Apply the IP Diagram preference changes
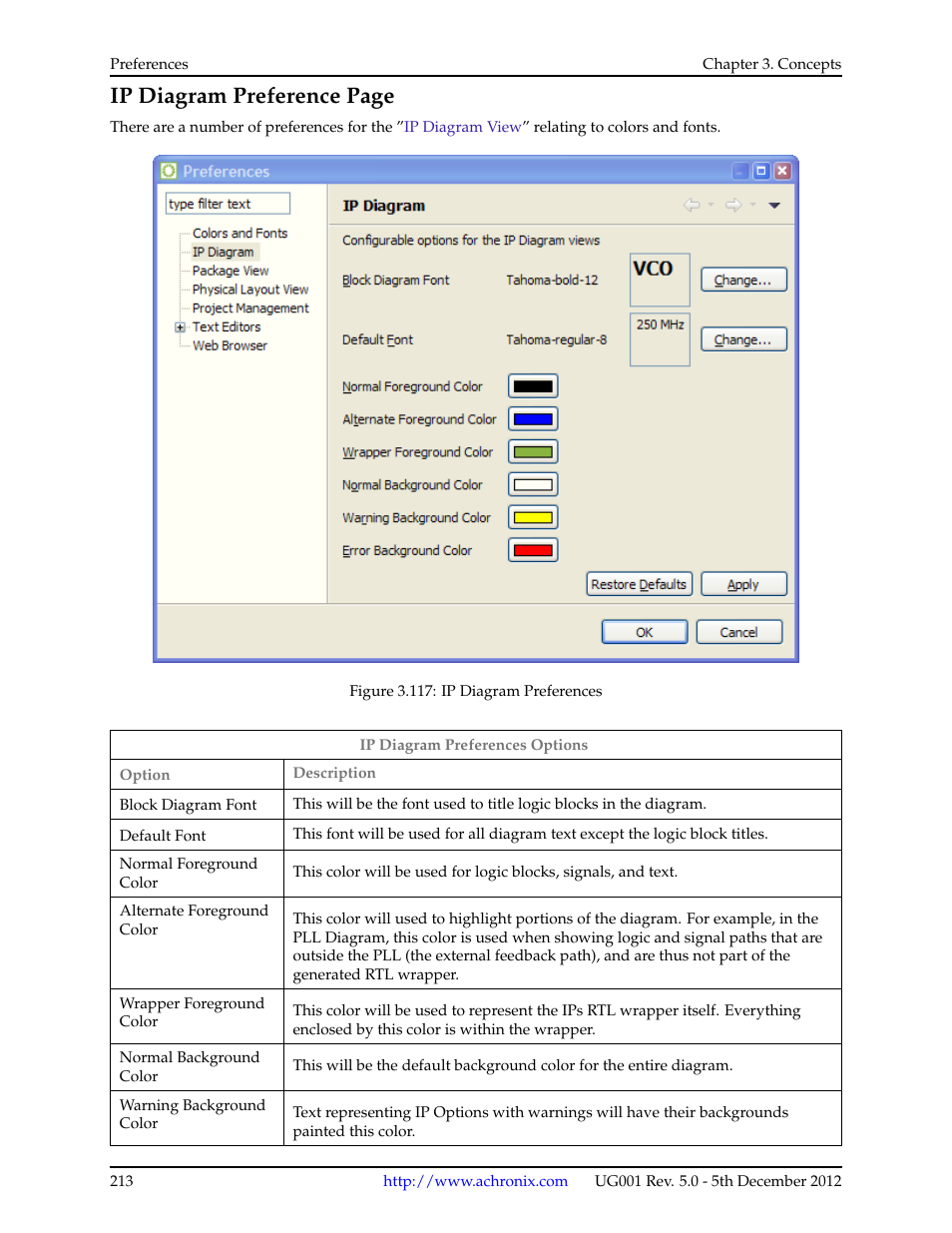Image resolution: width=952 pixels, height=1233 pixels. [742, 583]
